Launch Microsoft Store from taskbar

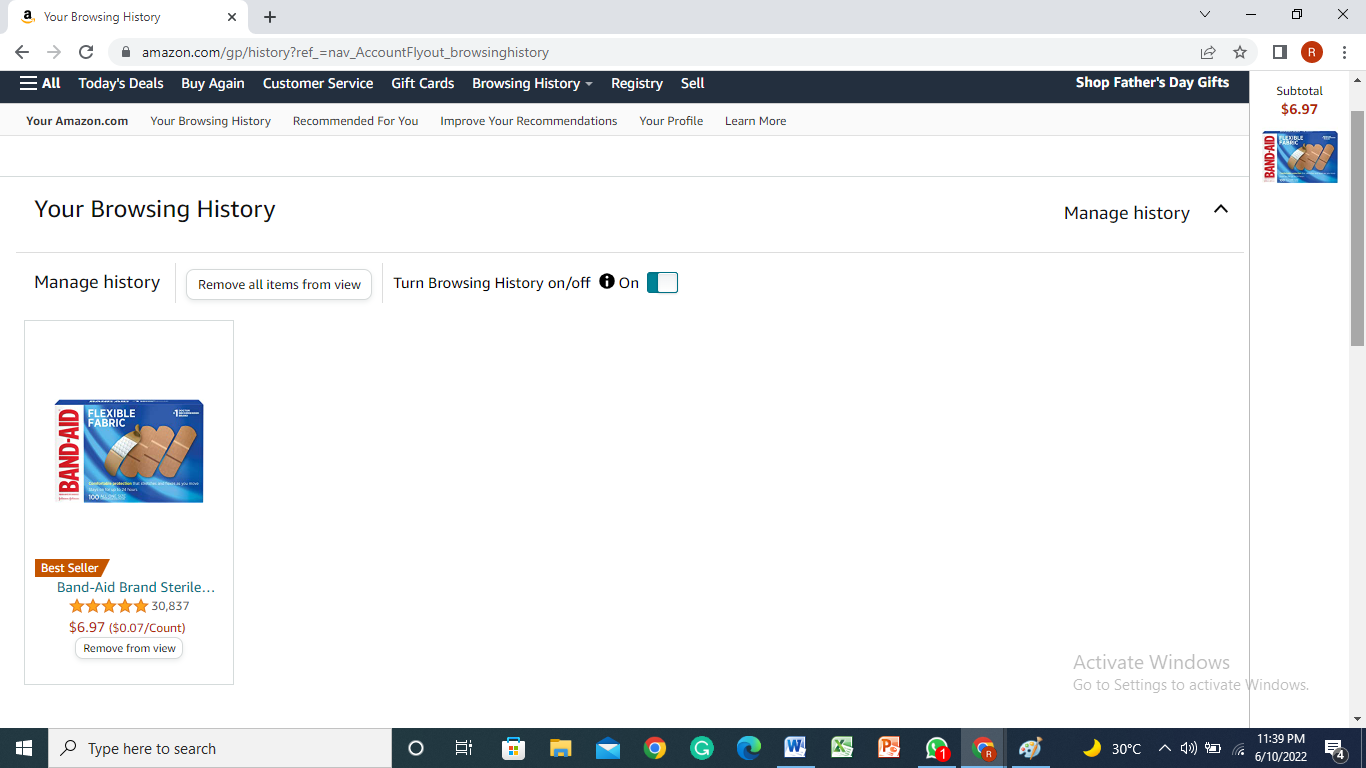pyautogui.click(x=512, y=748)
